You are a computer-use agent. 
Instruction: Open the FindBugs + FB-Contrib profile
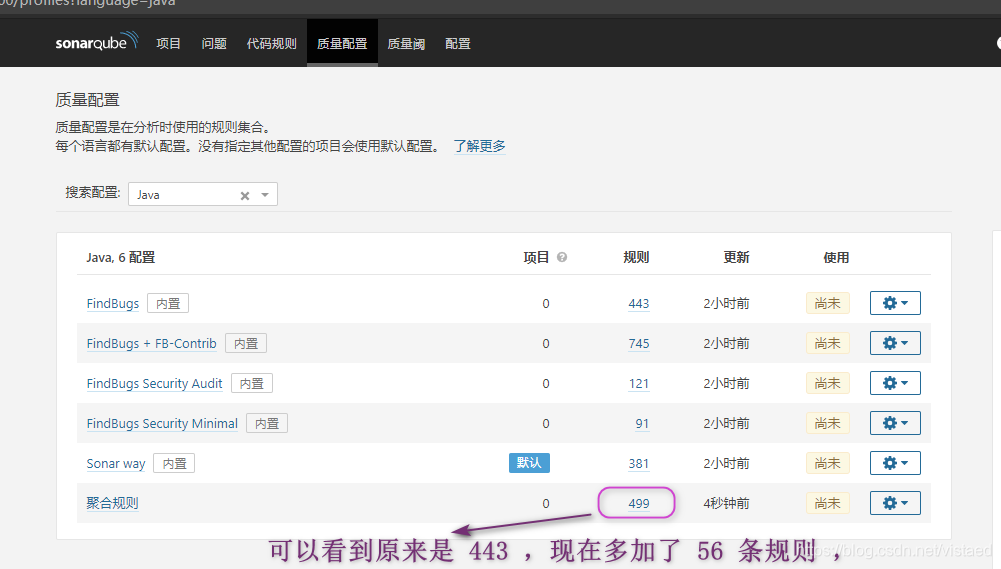(x=151, y=344)
